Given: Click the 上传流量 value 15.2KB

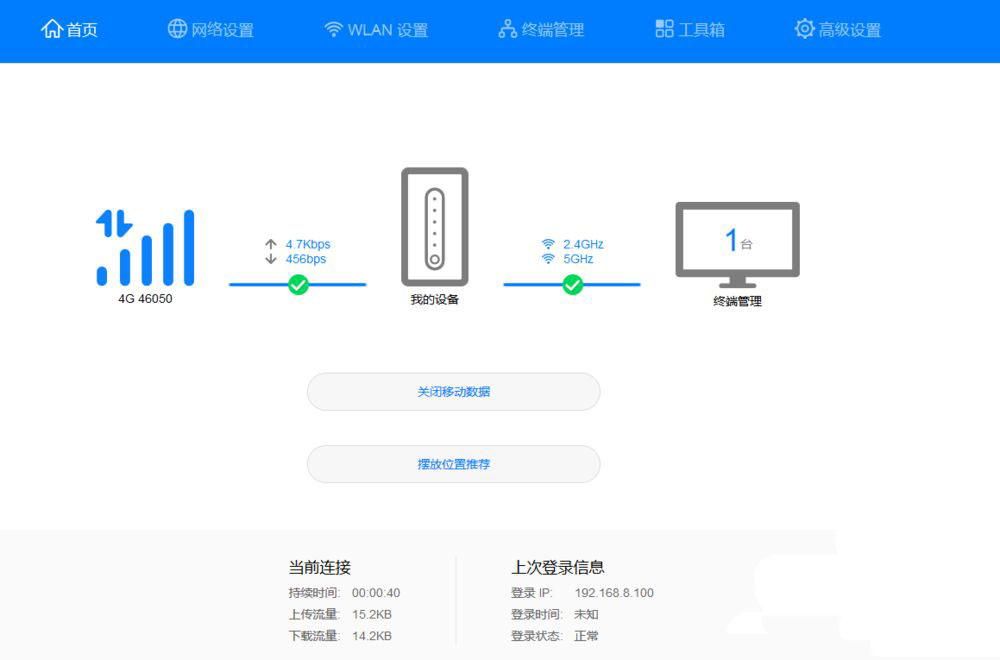Looking at the screenshot, I should pos(372,615).
